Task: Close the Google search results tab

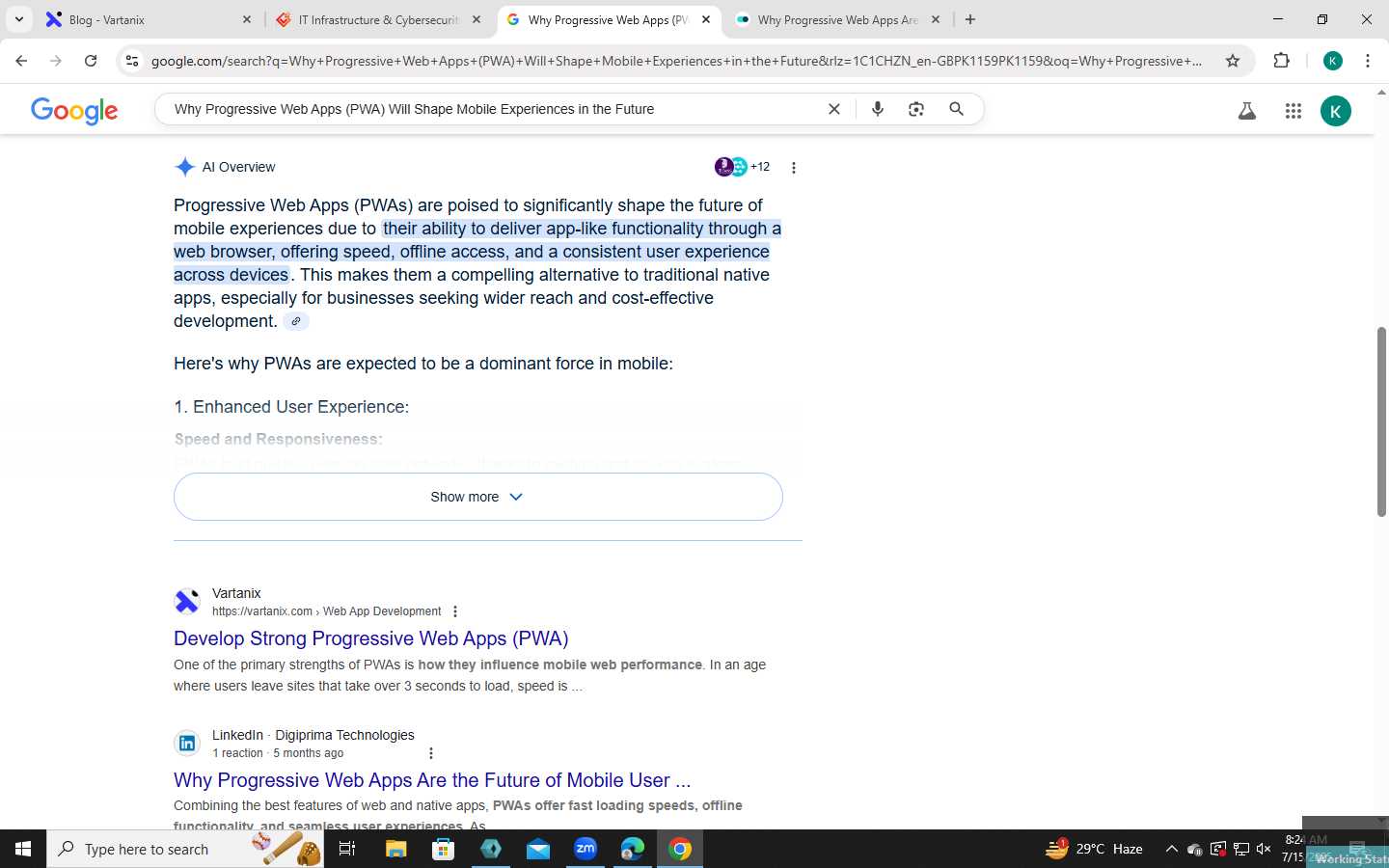Action: (x=705, y=19)
